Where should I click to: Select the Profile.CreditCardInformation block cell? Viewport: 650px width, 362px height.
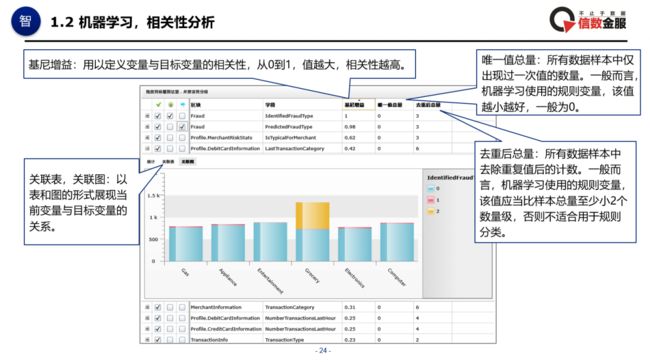click(226, 329)
